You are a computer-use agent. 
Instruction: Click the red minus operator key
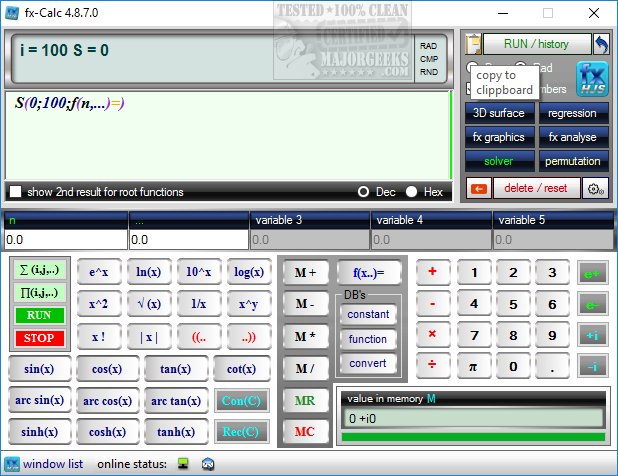click(433, 304)
